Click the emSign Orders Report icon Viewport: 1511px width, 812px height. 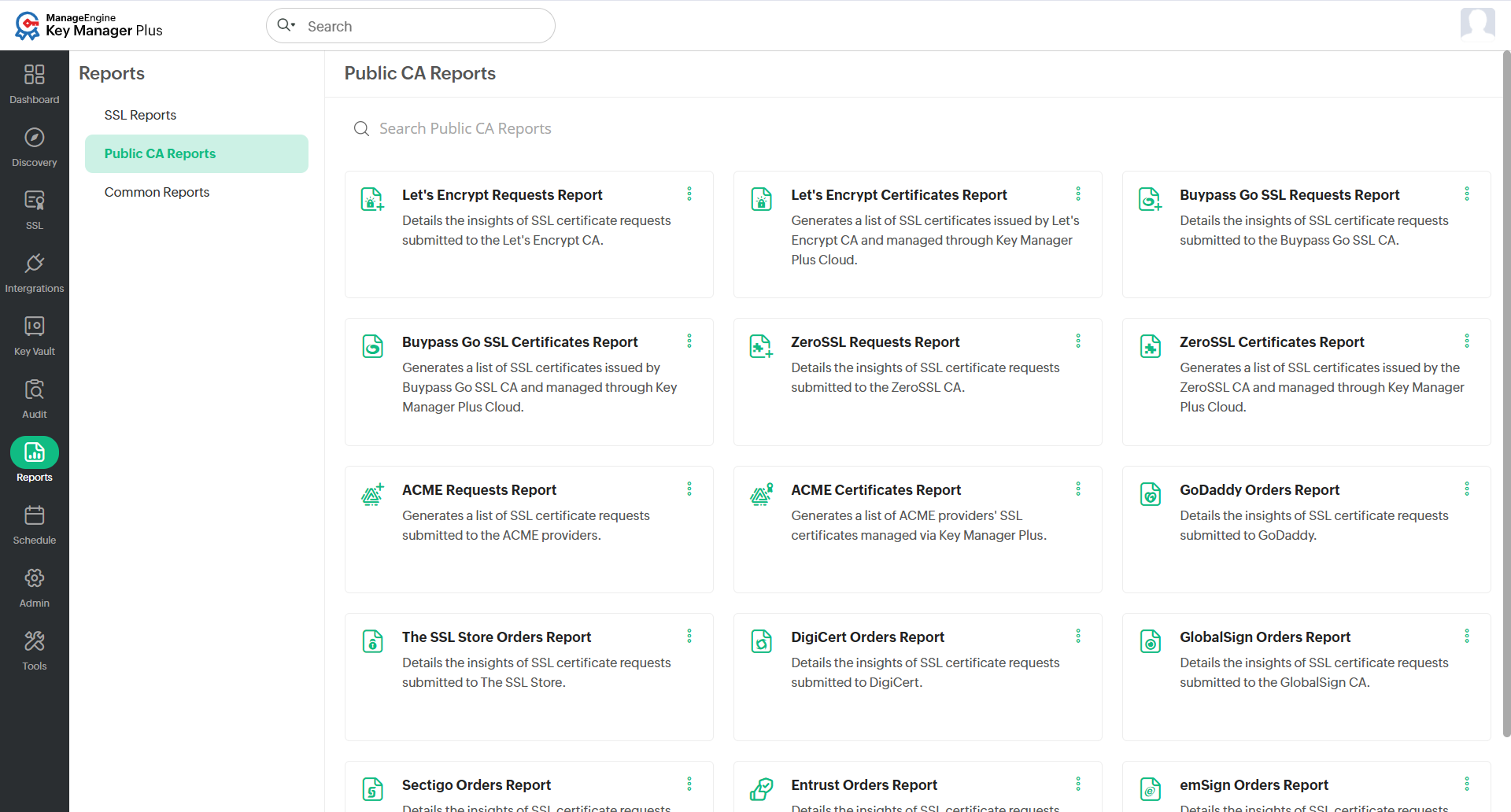[1150, 788]
